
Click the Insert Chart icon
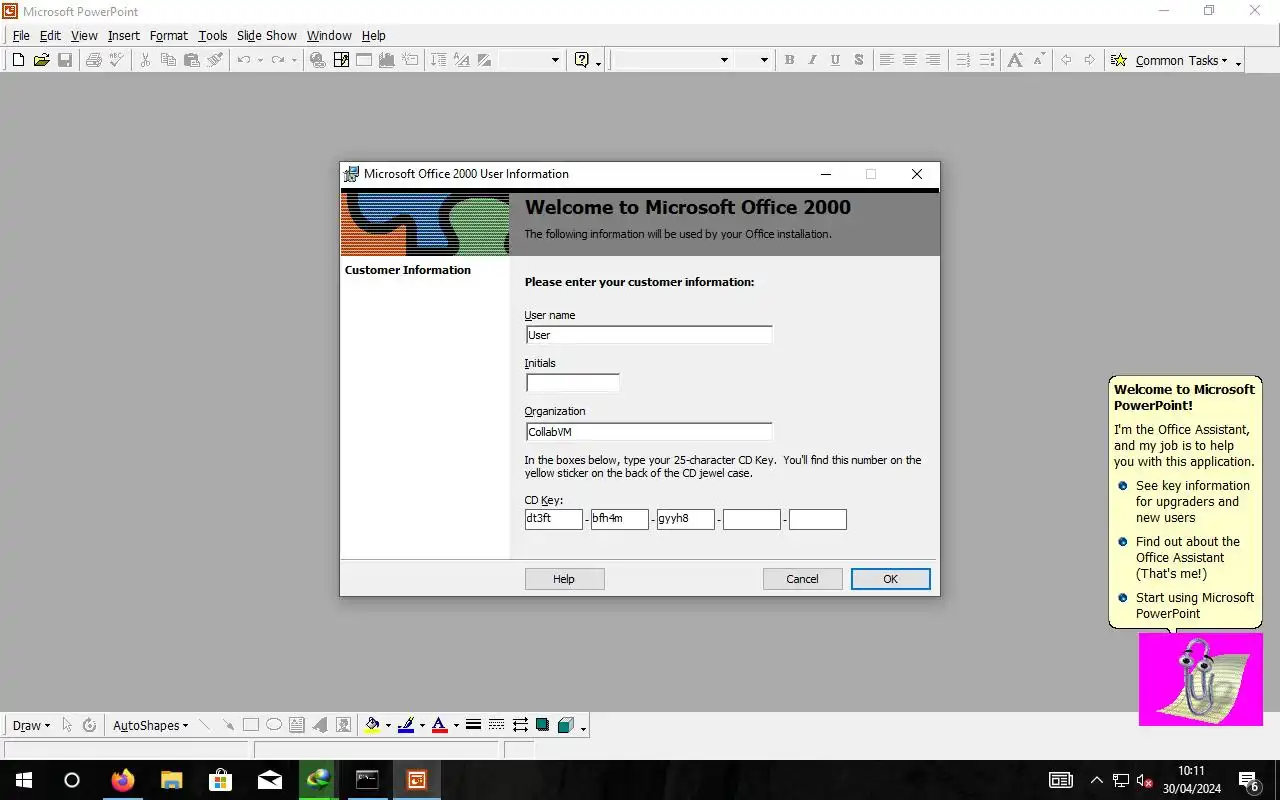click(387, 60)
